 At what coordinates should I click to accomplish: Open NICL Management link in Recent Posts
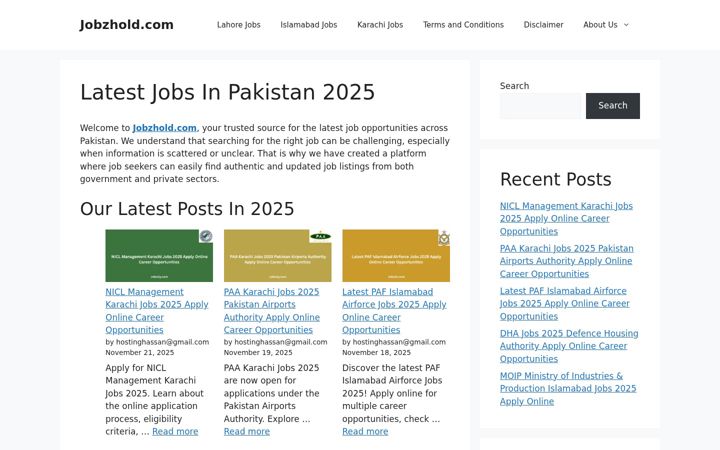[566, 219]
